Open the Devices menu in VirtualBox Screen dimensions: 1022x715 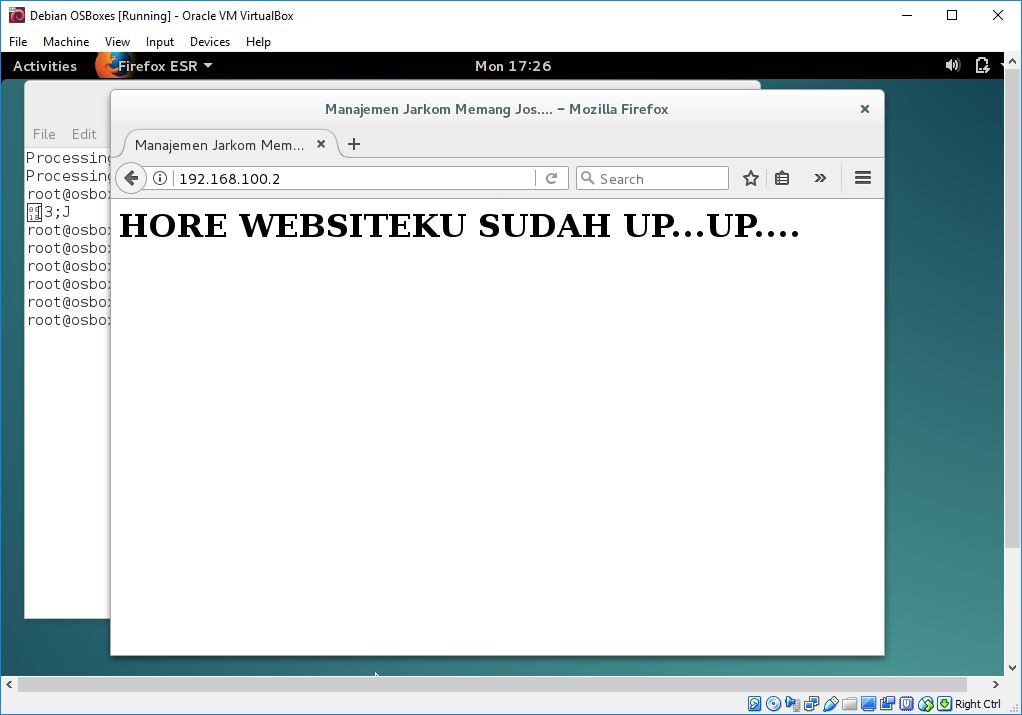tap(209, 42)
